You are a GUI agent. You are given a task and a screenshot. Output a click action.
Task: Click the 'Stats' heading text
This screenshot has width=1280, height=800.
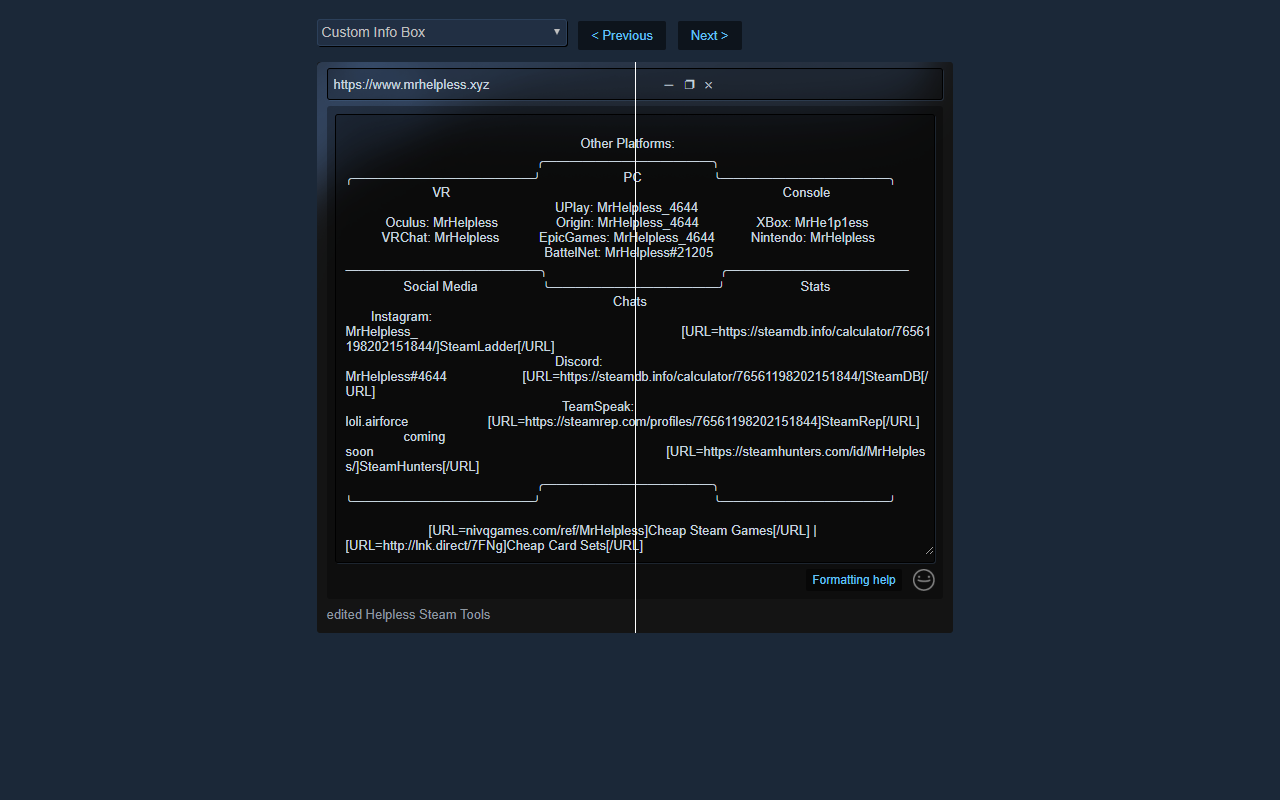[x=815, y=287]
